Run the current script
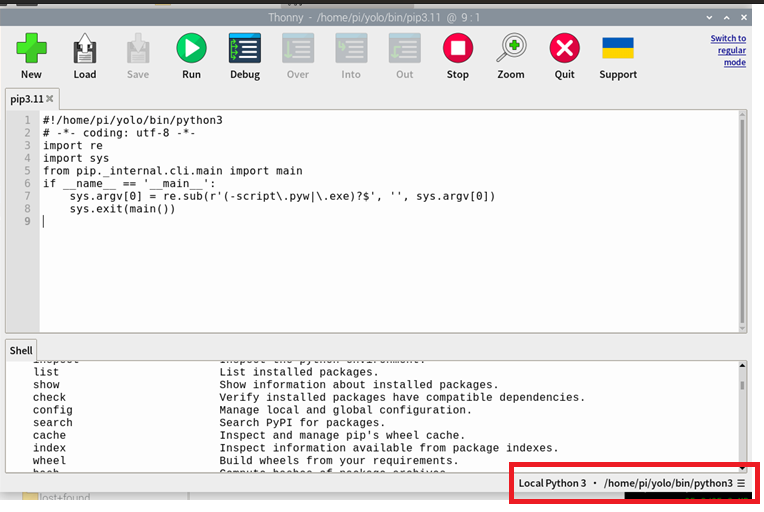Viewport: 764px width, 512px height. (x=191, y=48)
